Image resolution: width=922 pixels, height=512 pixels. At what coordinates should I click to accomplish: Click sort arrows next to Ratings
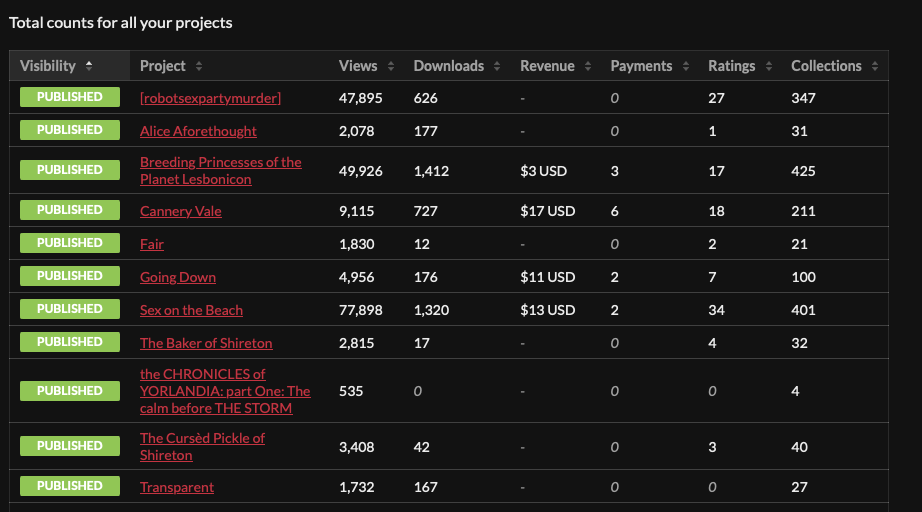coord(768,66)
